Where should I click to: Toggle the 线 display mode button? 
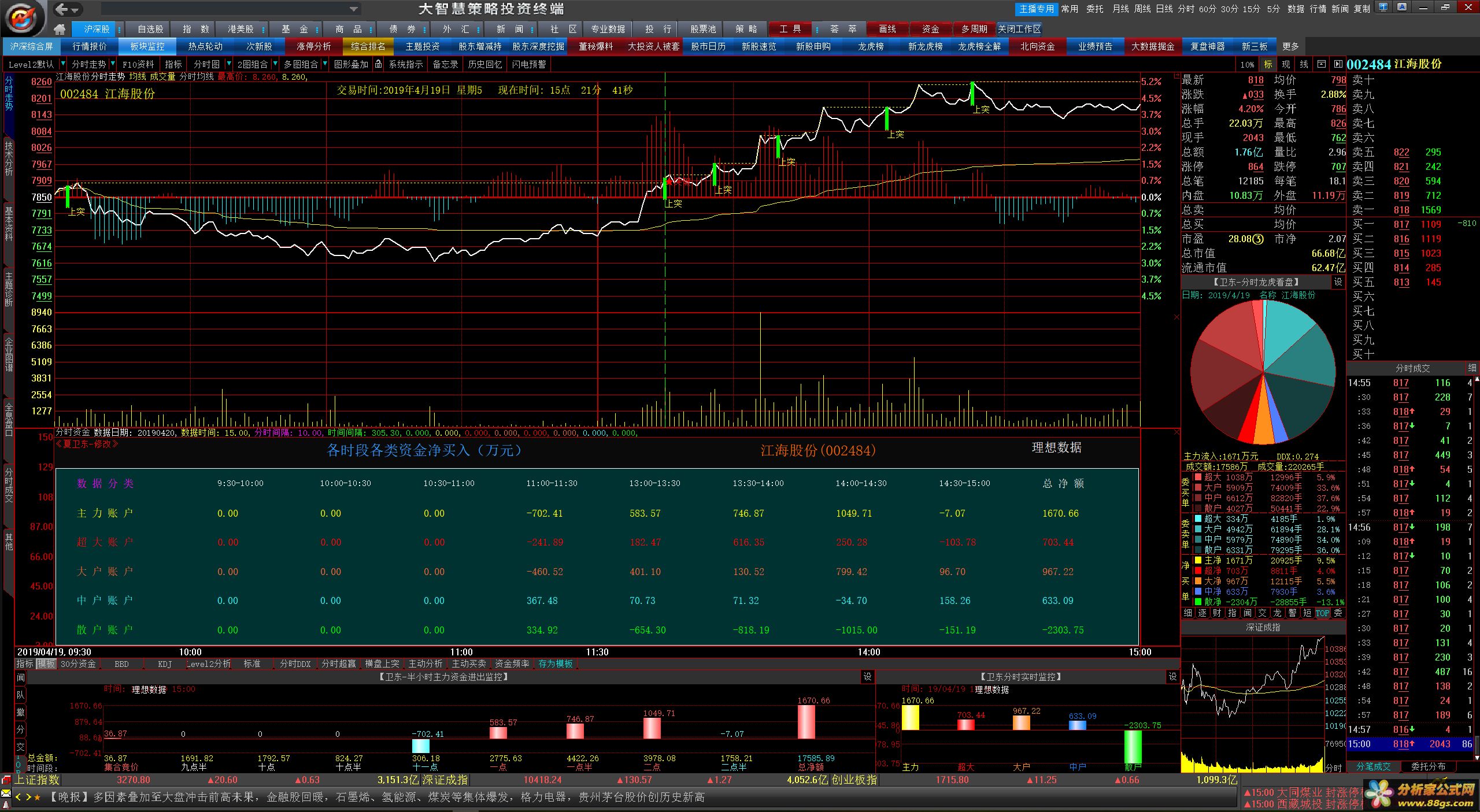(1304, 64)
